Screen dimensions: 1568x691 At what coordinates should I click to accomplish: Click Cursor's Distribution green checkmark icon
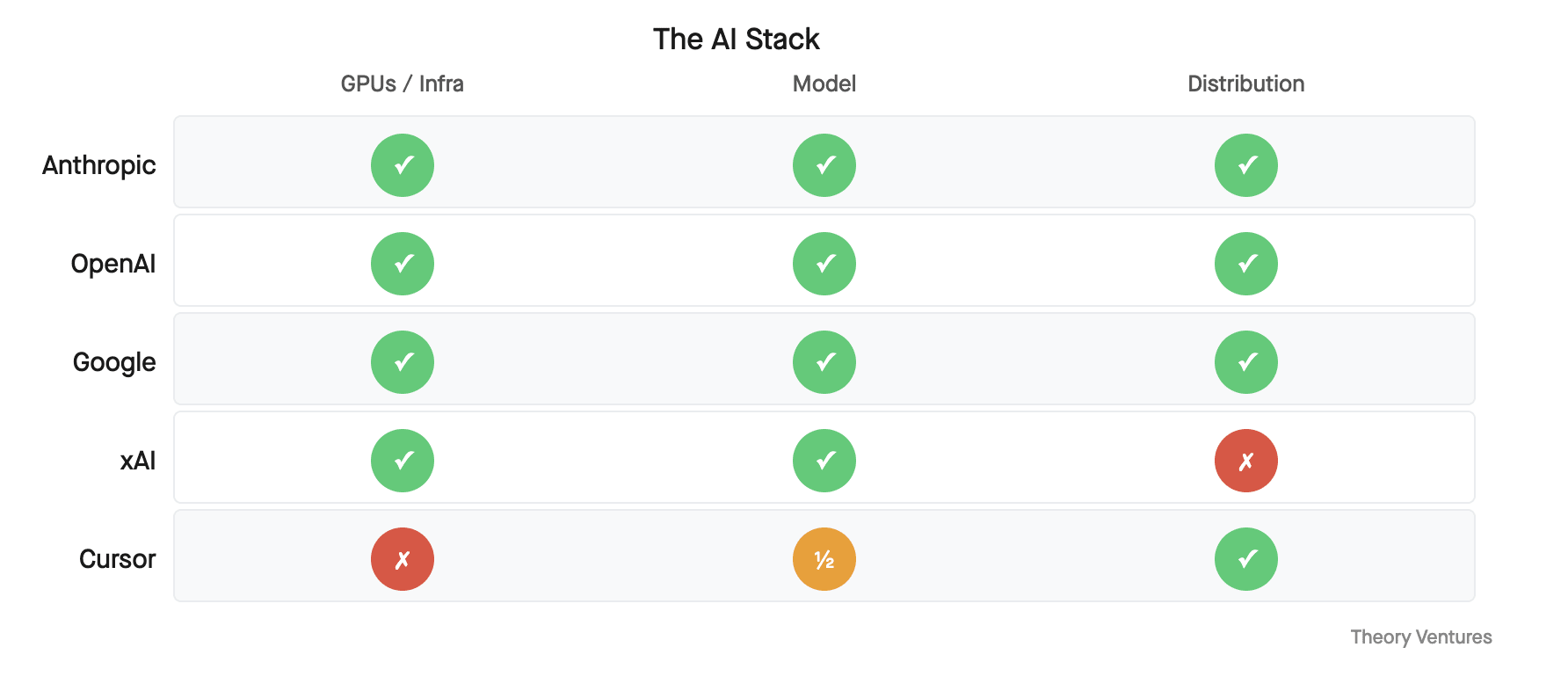click(x=1246, y=559)
